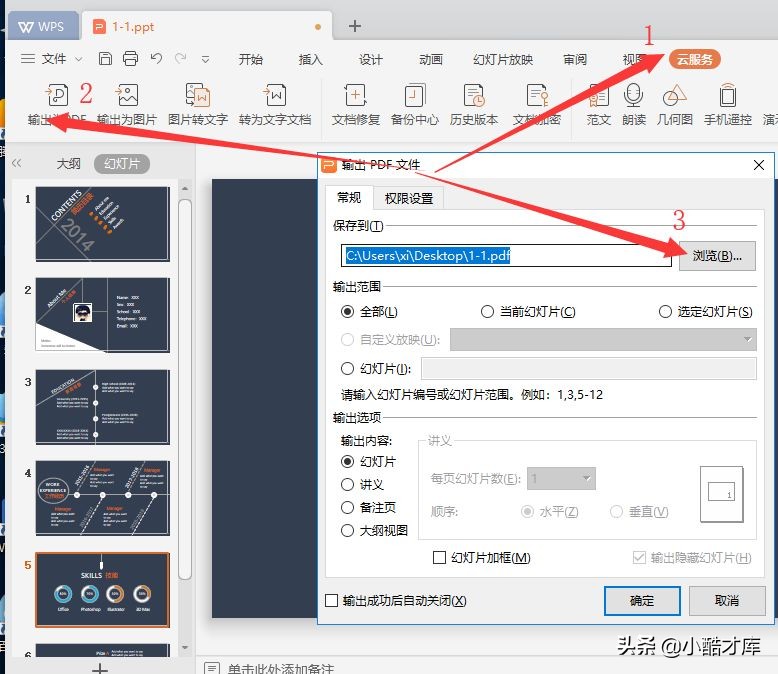Open the 幻灯片放映 ribbon tab

tap(503, 60)
